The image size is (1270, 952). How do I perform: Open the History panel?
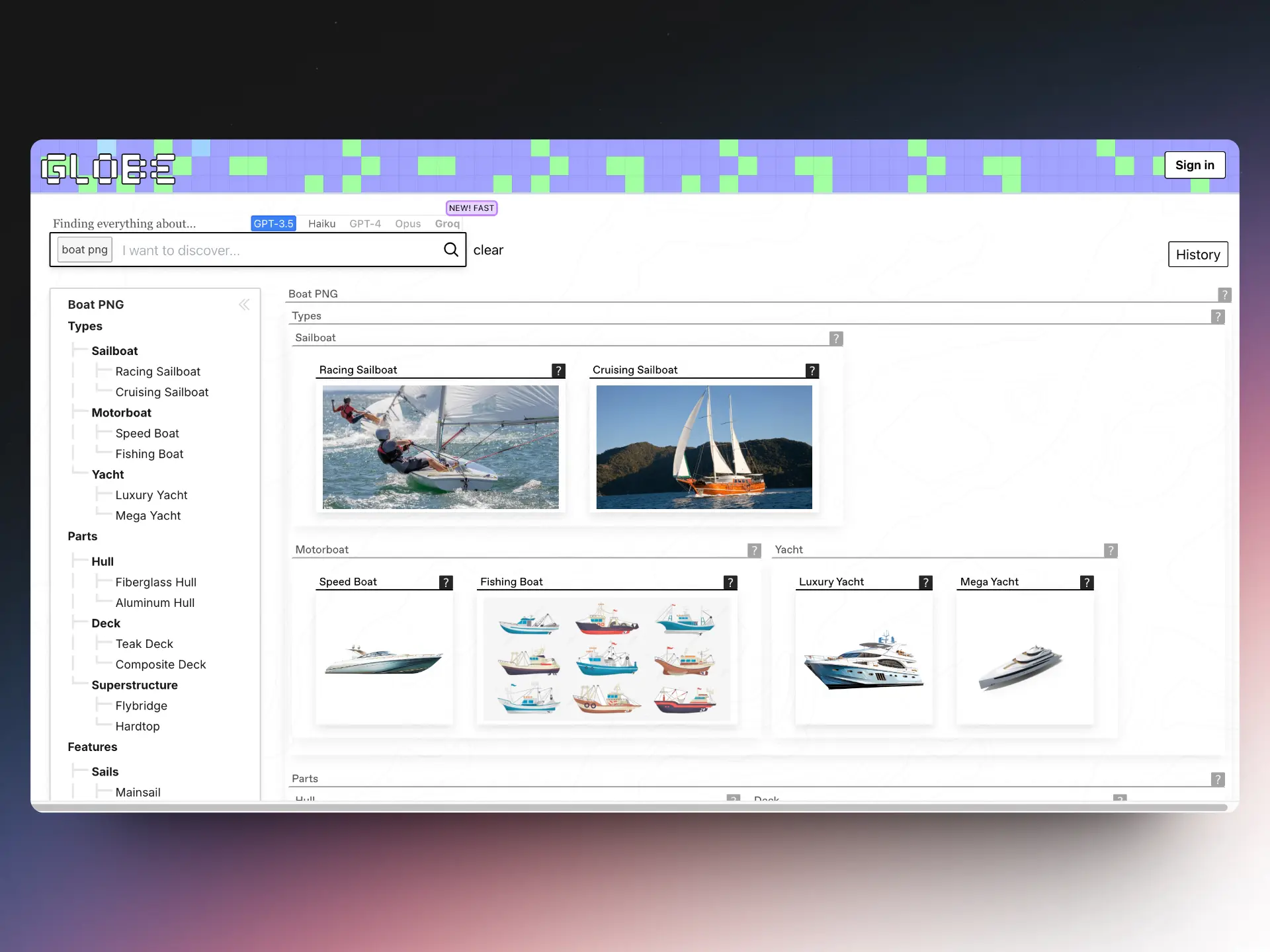[x=1197, y=255]
